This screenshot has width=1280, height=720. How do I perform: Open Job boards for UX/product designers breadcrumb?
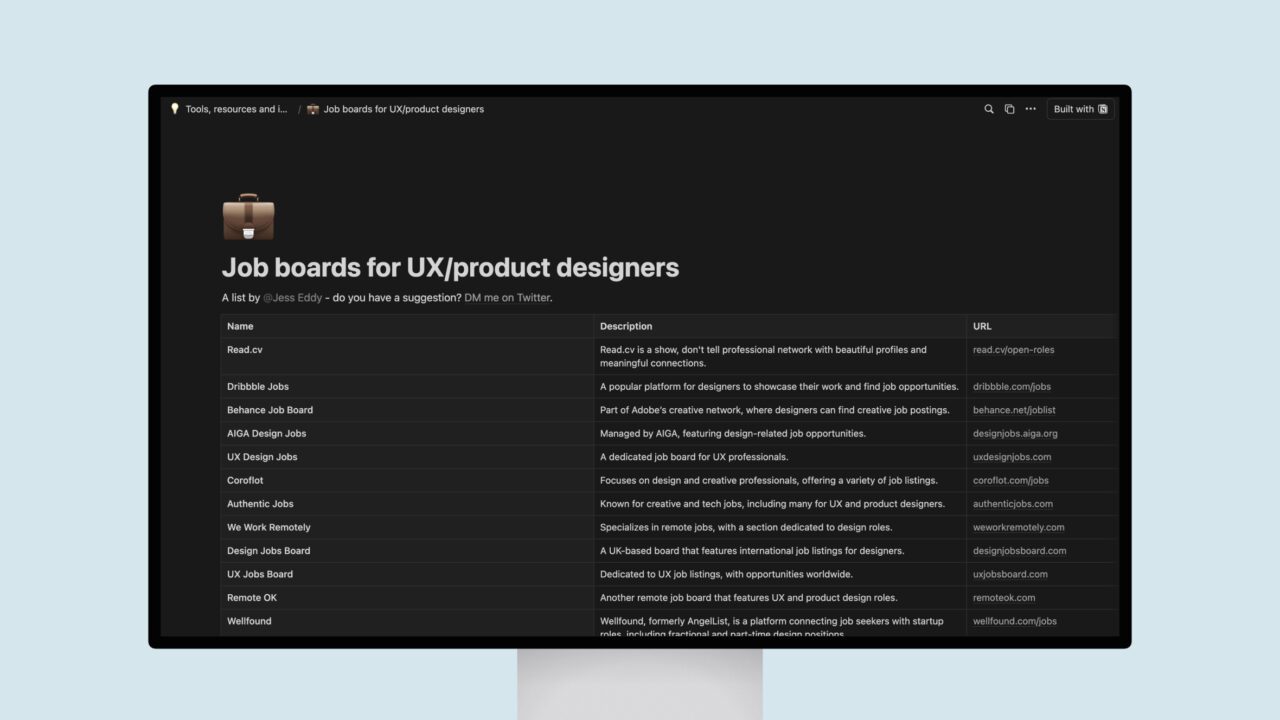click(404, 109)
